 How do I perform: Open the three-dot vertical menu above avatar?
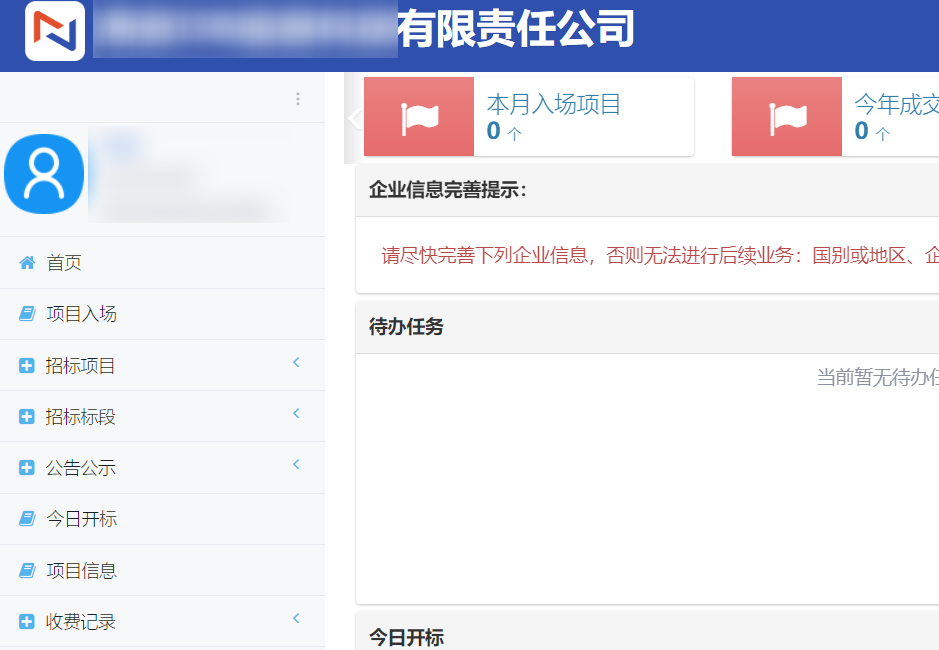(x=298, y=99)
